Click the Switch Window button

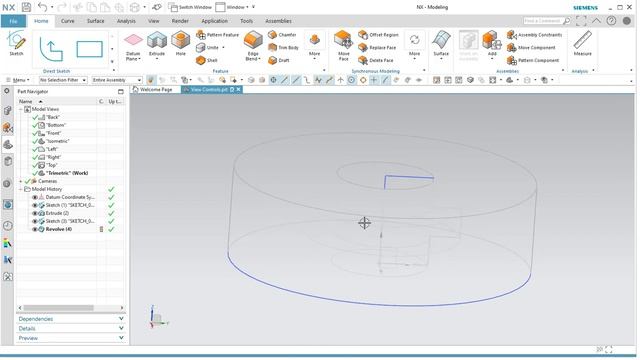click(x=190, y=7)
